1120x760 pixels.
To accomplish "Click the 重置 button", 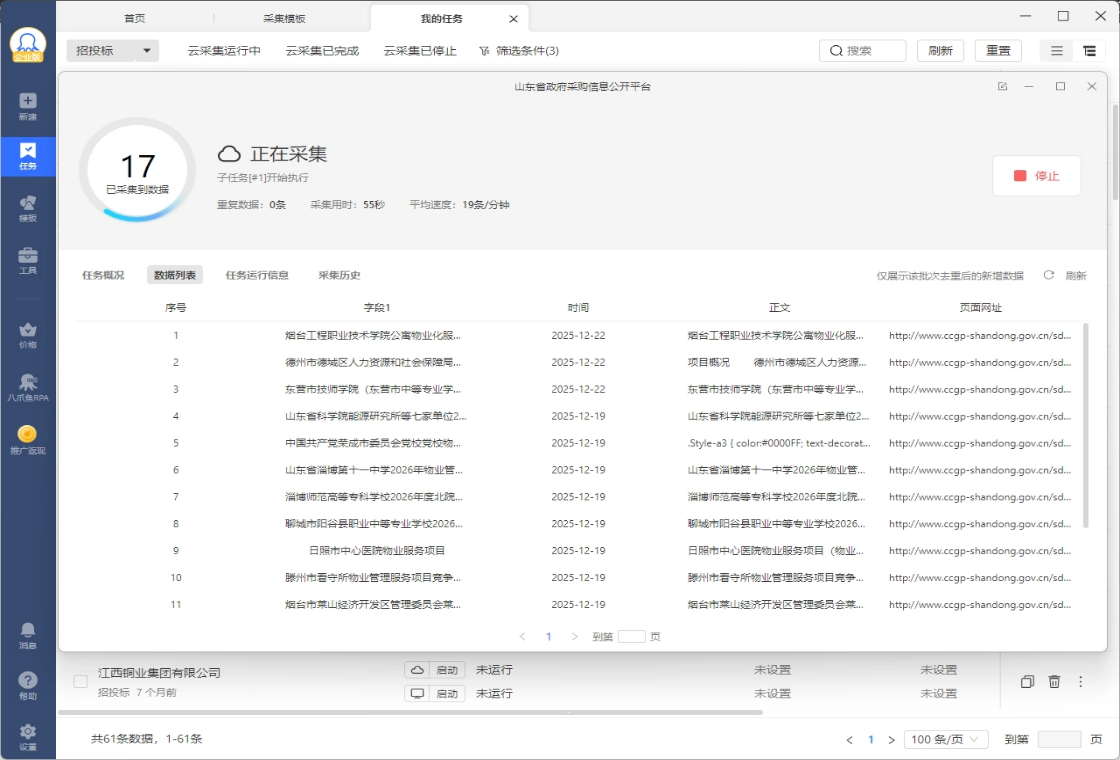I will pyautogui.click(x=998, y=51).
